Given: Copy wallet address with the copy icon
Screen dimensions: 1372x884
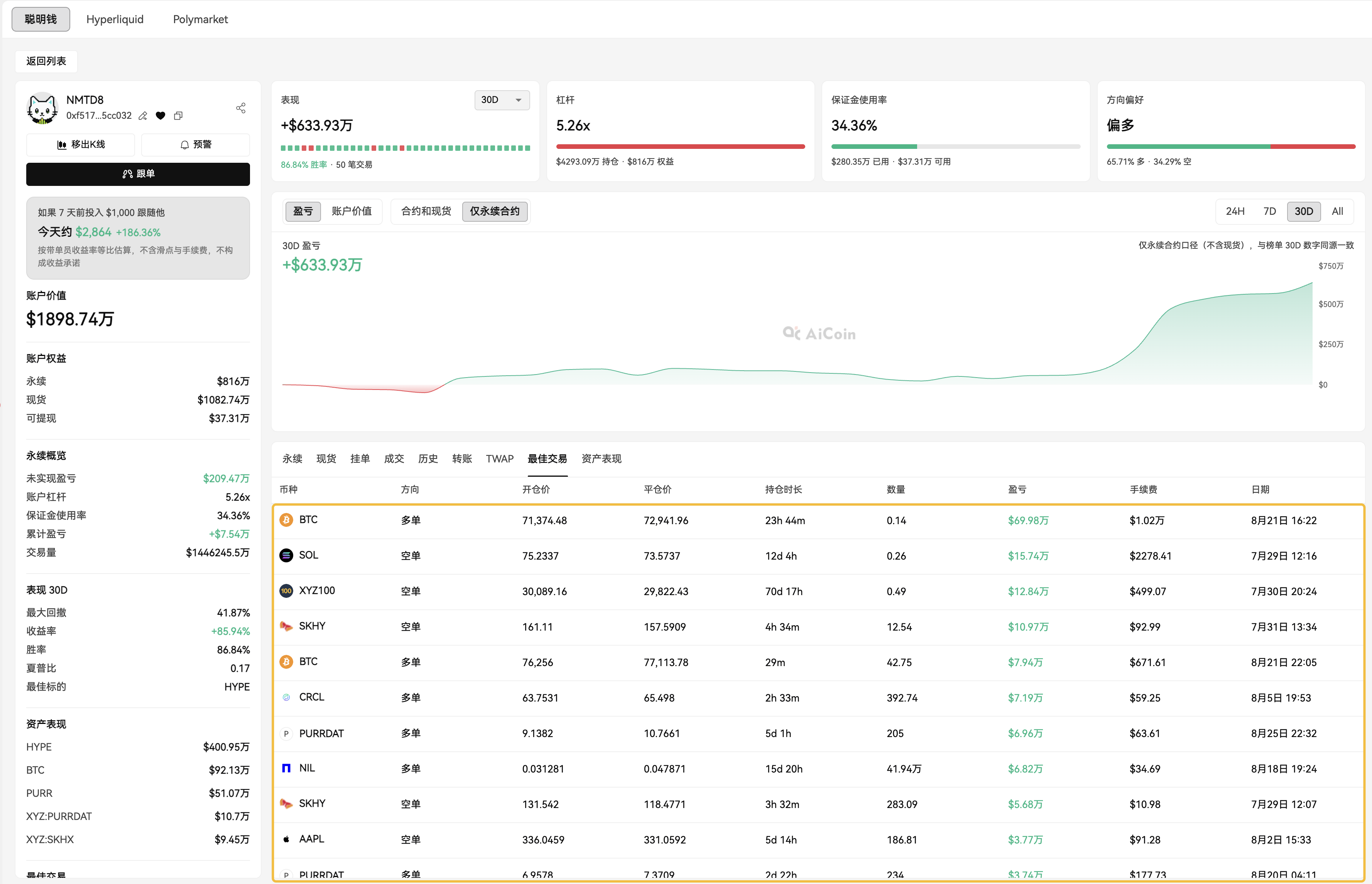Looking at the screenshot, I should tap(179, 116).
